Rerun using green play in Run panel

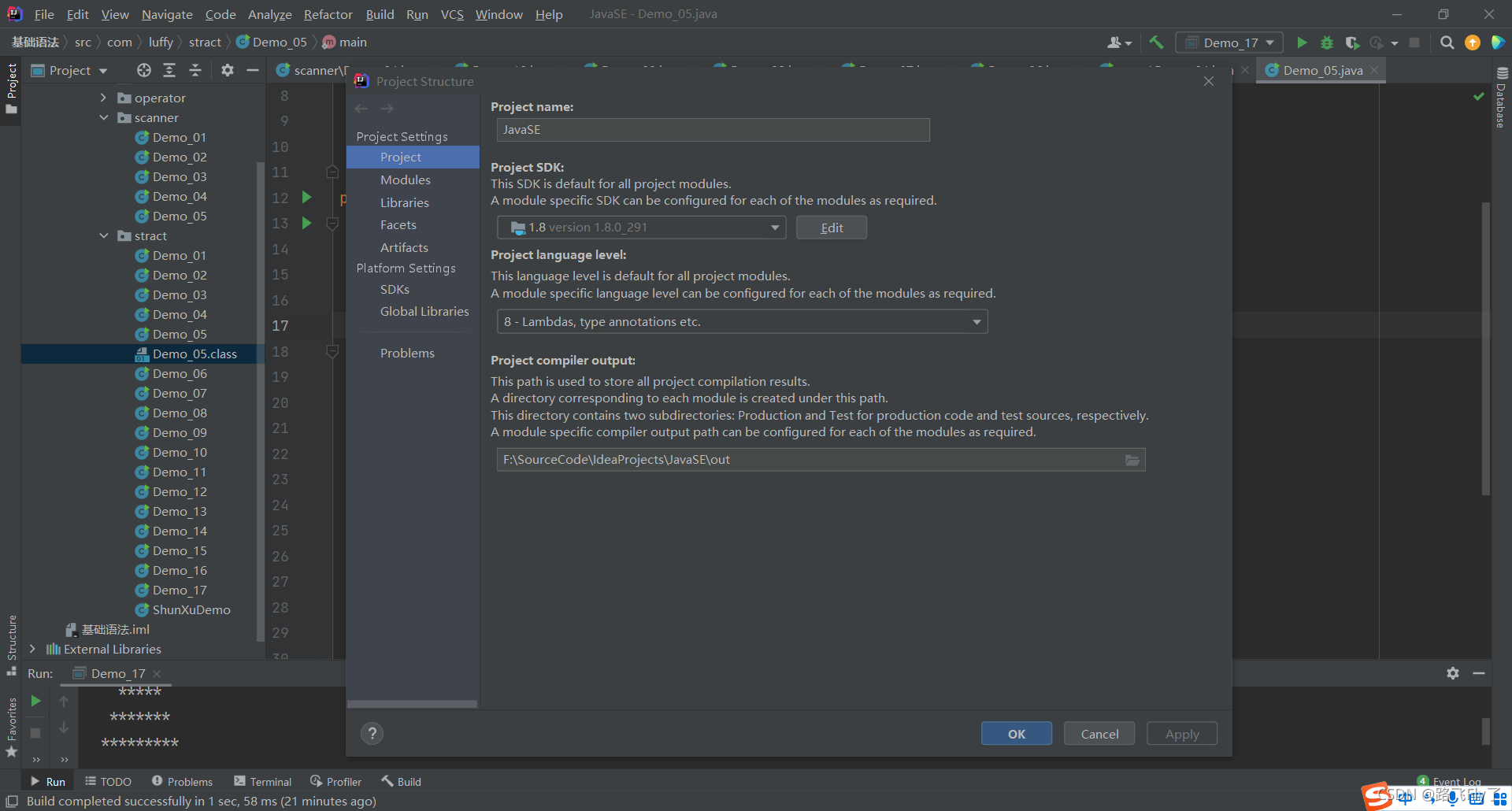click(35, 701)
